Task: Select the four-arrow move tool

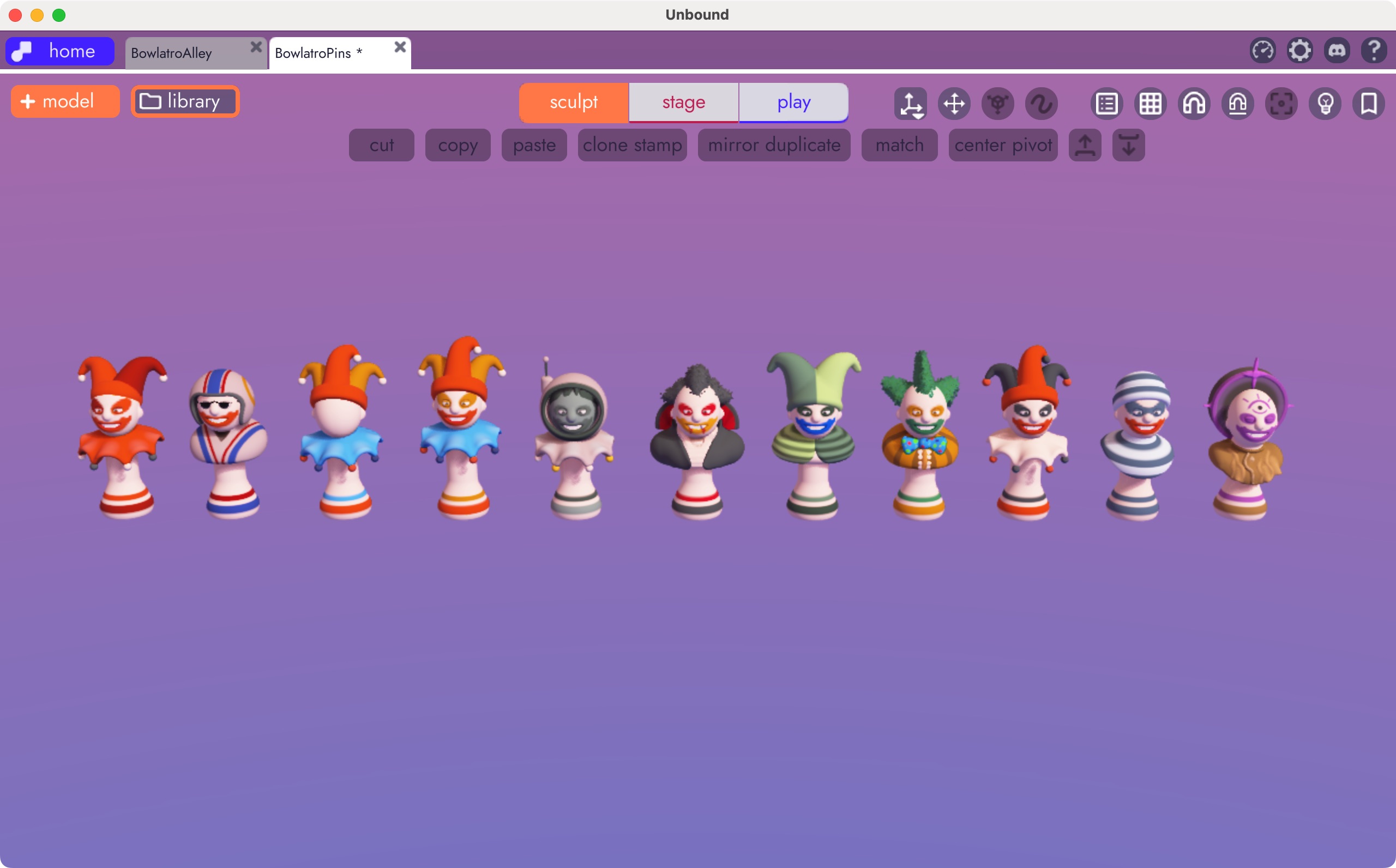Action: pyautogui.click(x=954, y=104)
